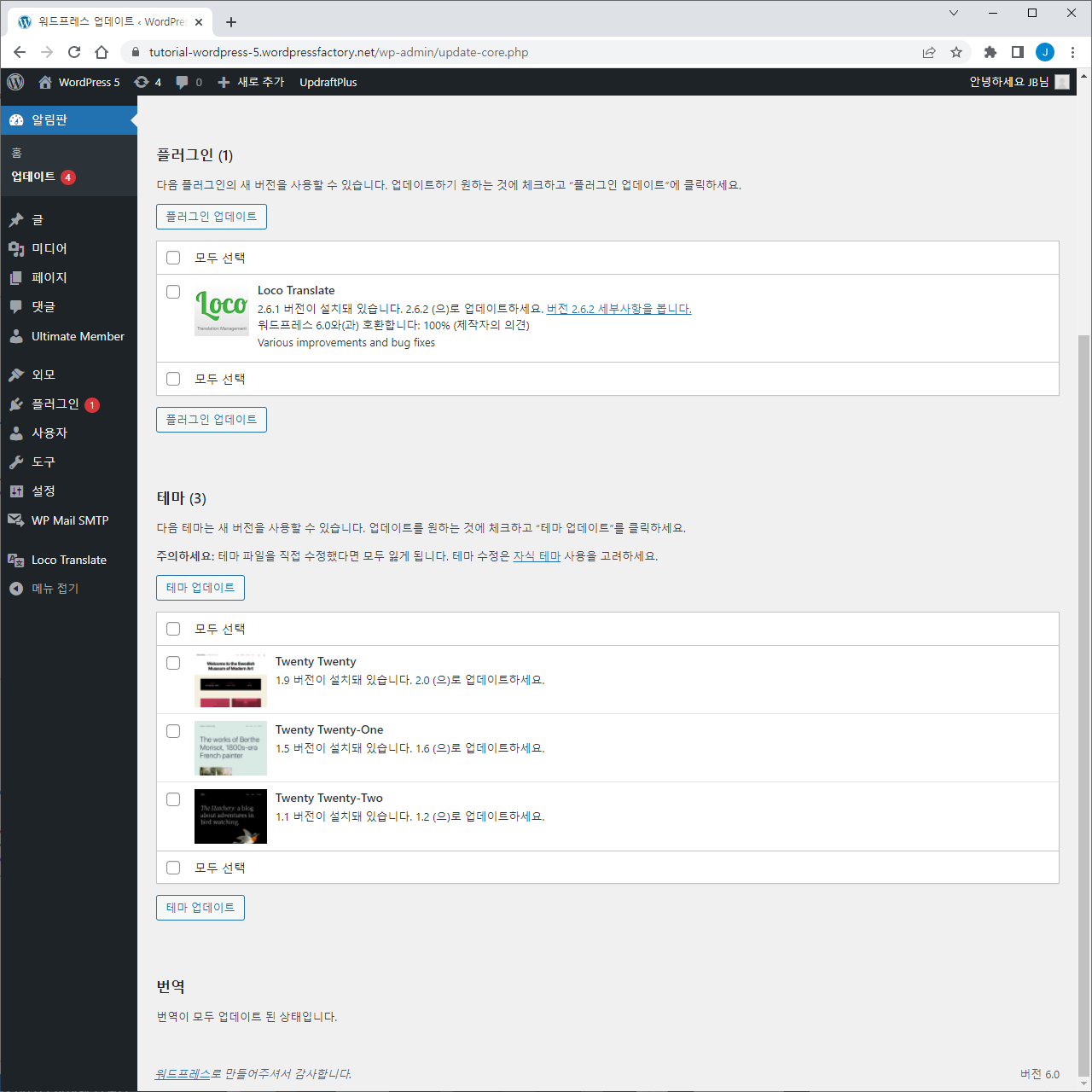Click the Twenty Twenty theme thumbnail

[230, 680]
